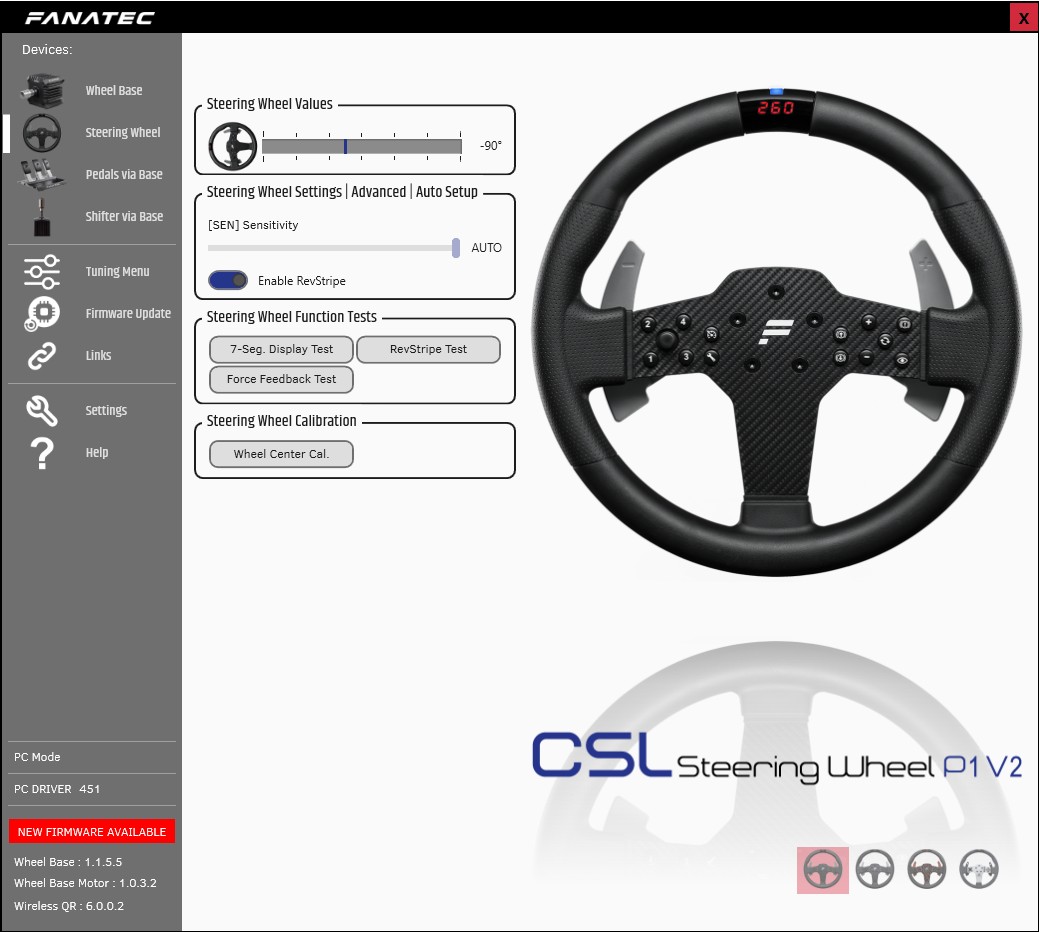Select Steering Wheel in the Devices sidebar

pos(122,132)
